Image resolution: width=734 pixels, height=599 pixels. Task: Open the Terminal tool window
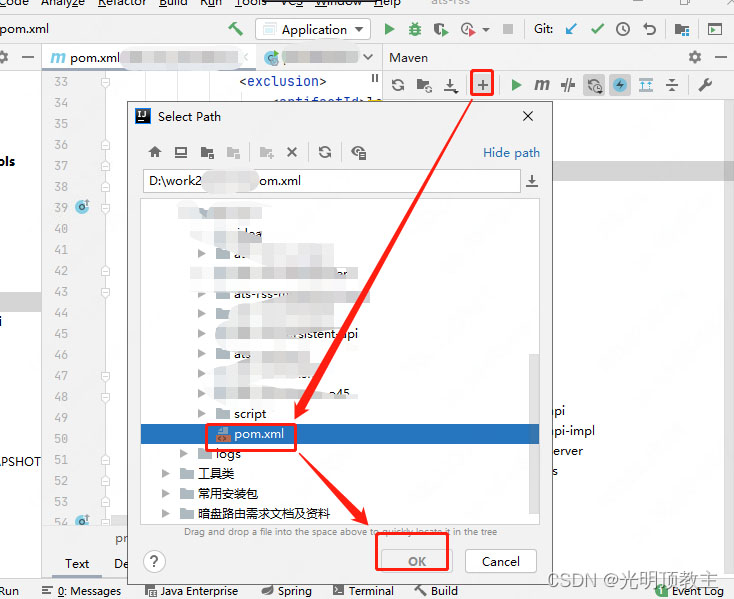[x=363, y=591]
